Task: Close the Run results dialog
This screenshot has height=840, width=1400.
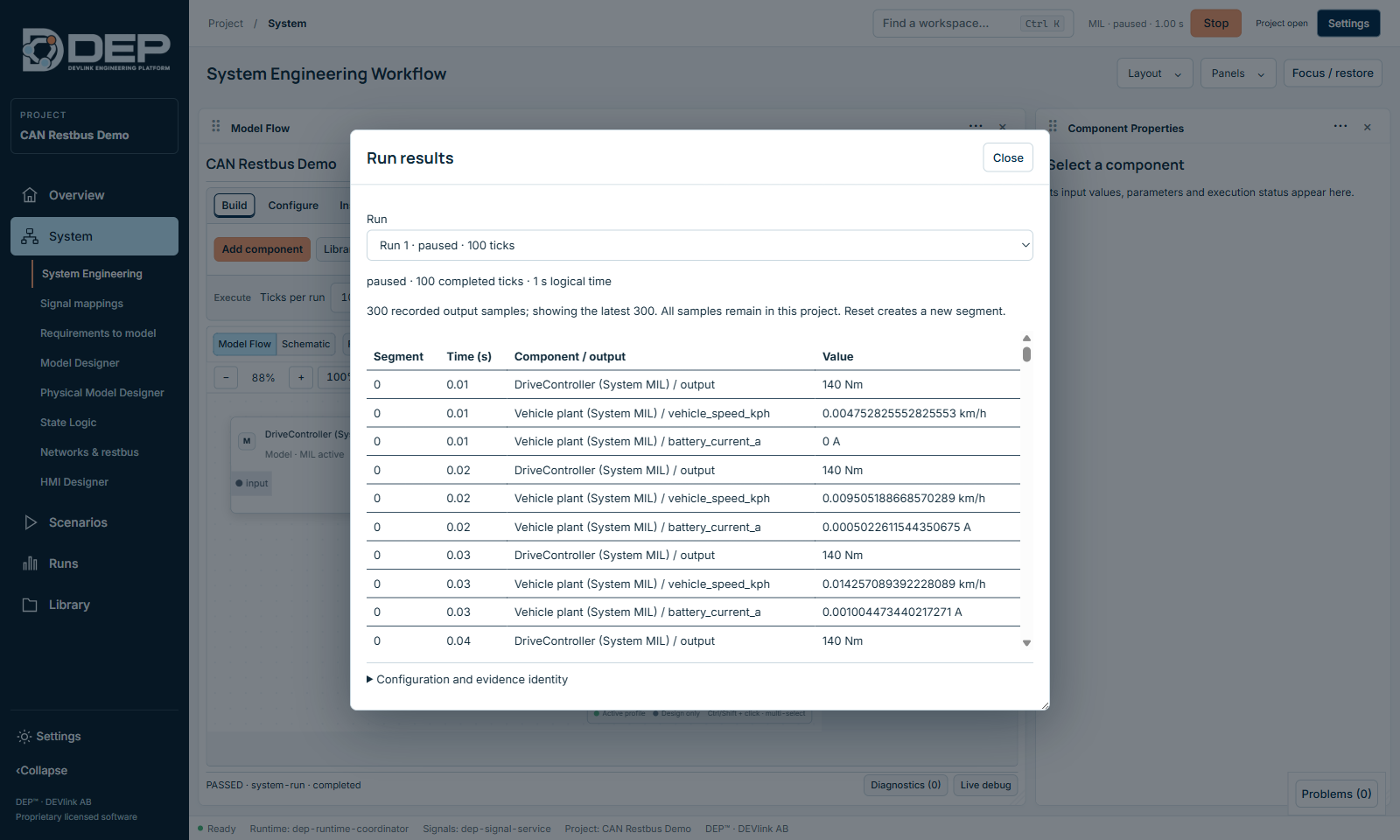Action: pyautogui.click(x=1008, y=157)
